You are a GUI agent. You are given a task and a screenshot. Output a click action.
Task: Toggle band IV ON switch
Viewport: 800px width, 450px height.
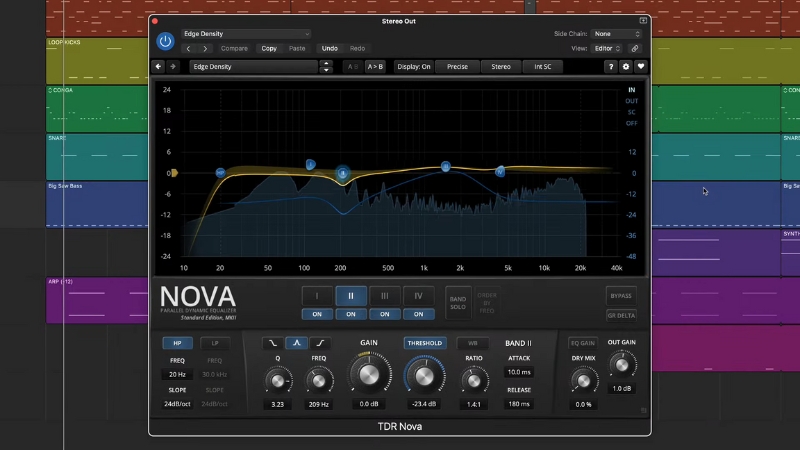(418, 314)
